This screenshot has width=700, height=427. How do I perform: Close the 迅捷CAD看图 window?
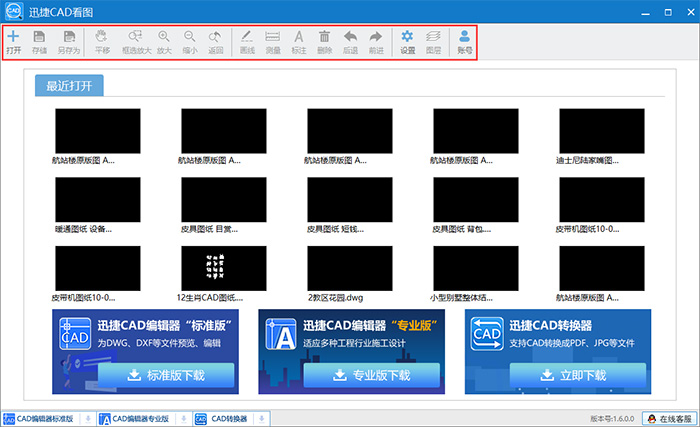coord(691,13)
